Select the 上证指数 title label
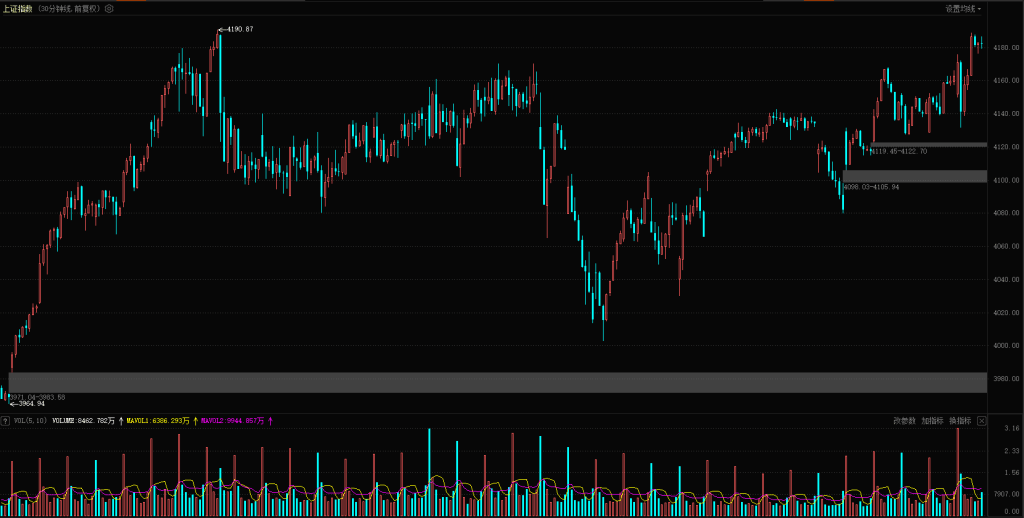The width and height of the screenshot is (1024, 518). click(17, 8)
